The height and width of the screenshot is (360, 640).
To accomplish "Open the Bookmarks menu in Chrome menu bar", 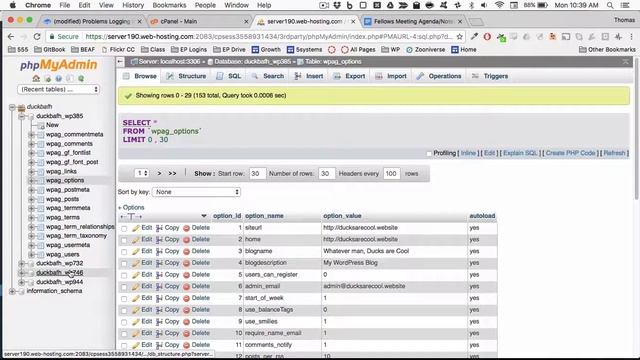I will click(169, 5).
